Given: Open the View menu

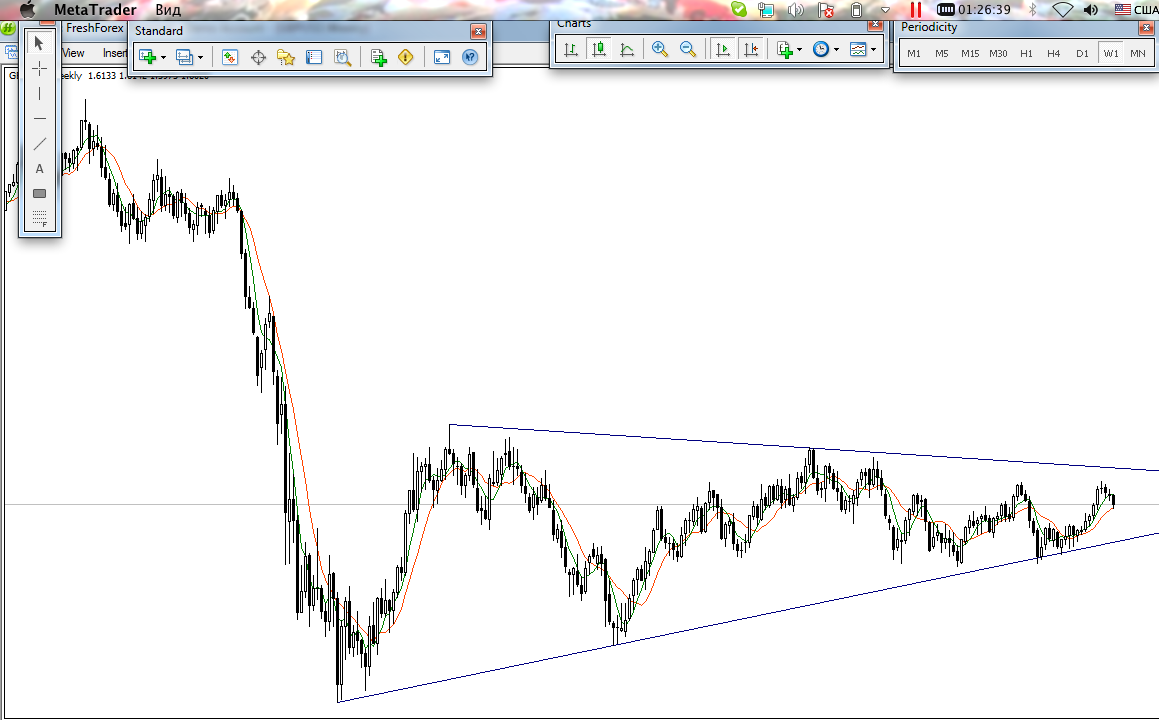Looking at the screenshot, I should 73,53.
